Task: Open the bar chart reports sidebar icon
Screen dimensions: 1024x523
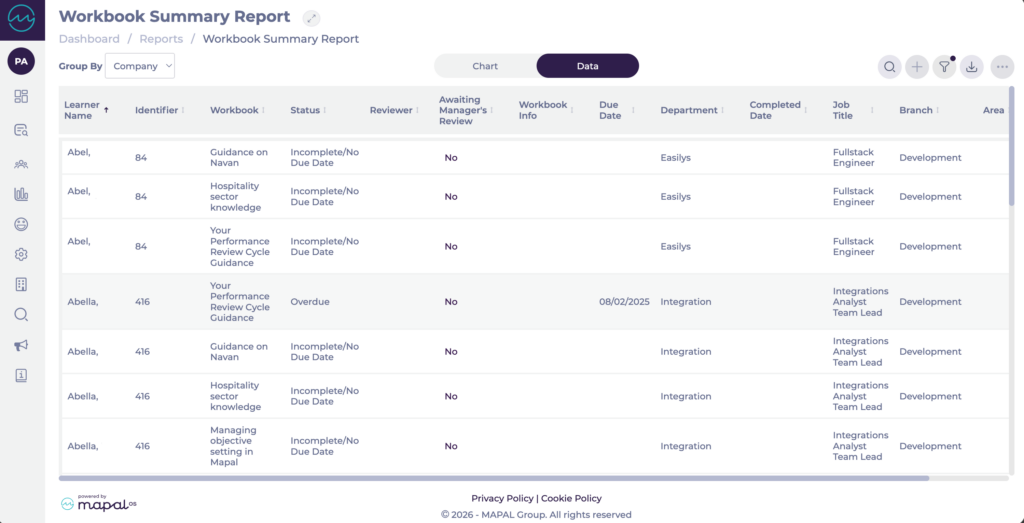Action: tap(21, 195)
